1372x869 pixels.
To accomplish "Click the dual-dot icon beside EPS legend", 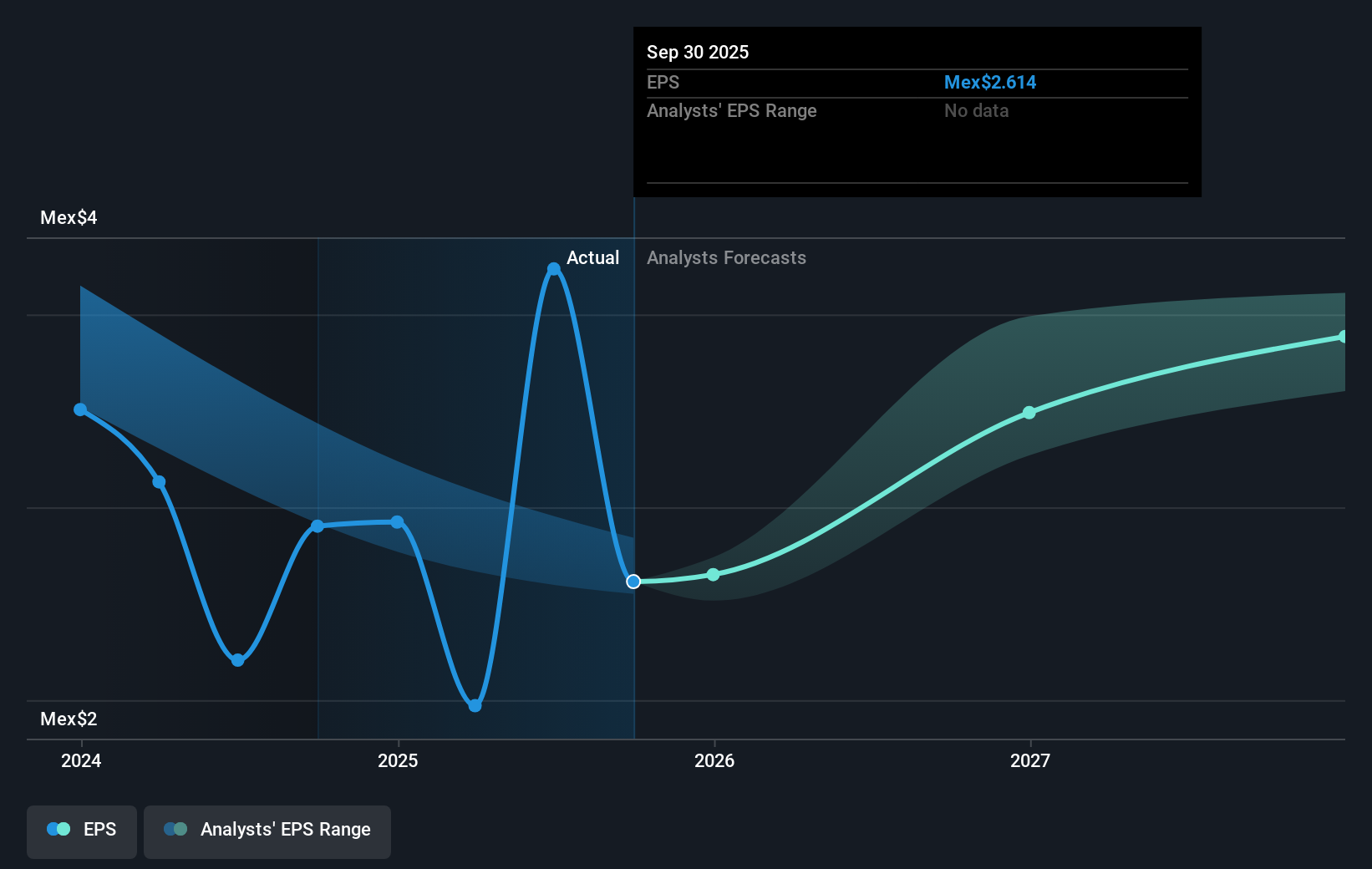I will click(x=57, y=829).
